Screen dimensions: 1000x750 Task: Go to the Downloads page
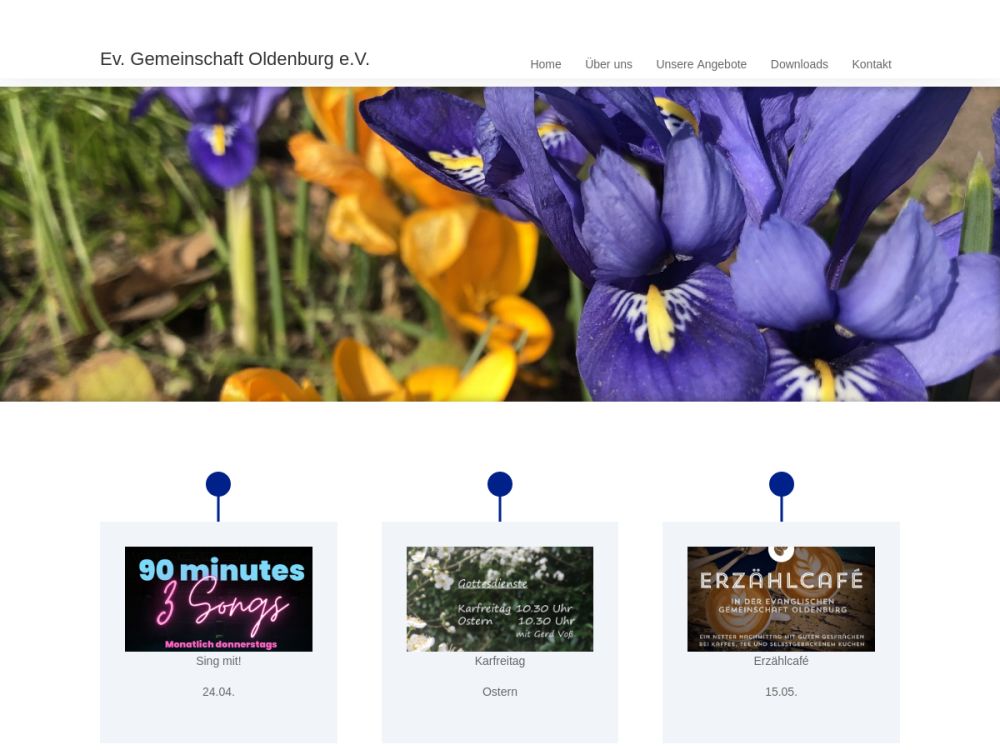(x=799, y=64)
